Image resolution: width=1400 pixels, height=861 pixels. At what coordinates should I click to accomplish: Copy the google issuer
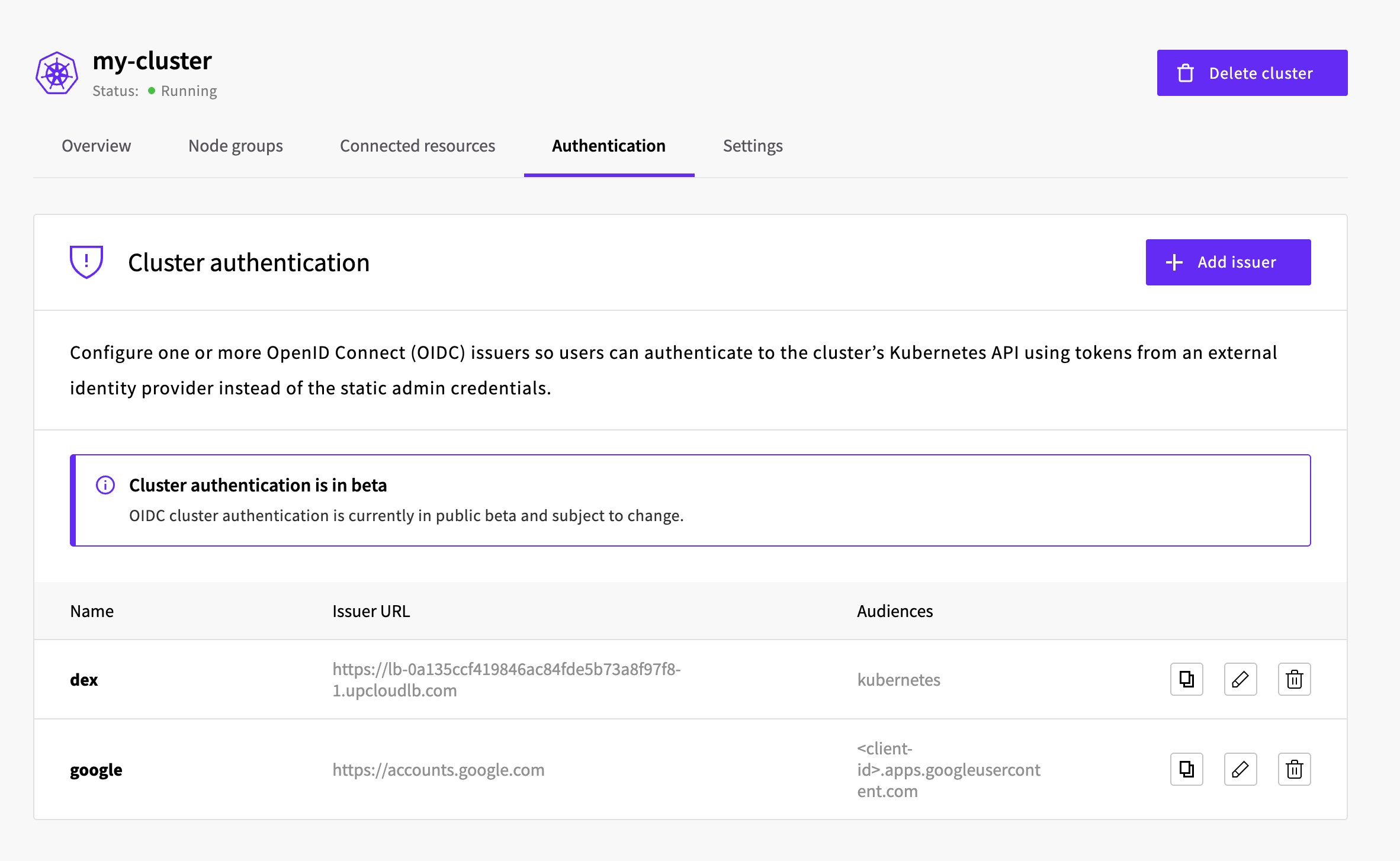[x=1186, y=769]
